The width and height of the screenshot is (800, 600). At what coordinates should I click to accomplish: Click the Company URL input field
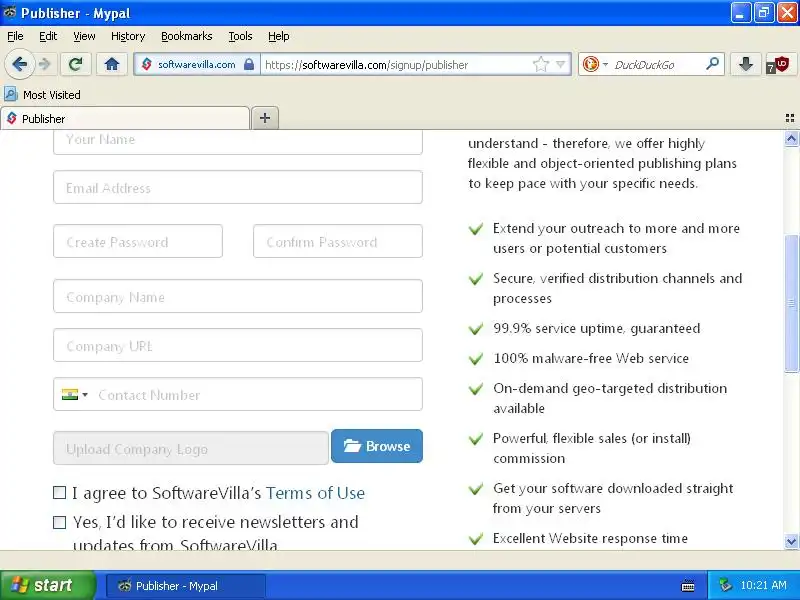click(x=238, y=345)
